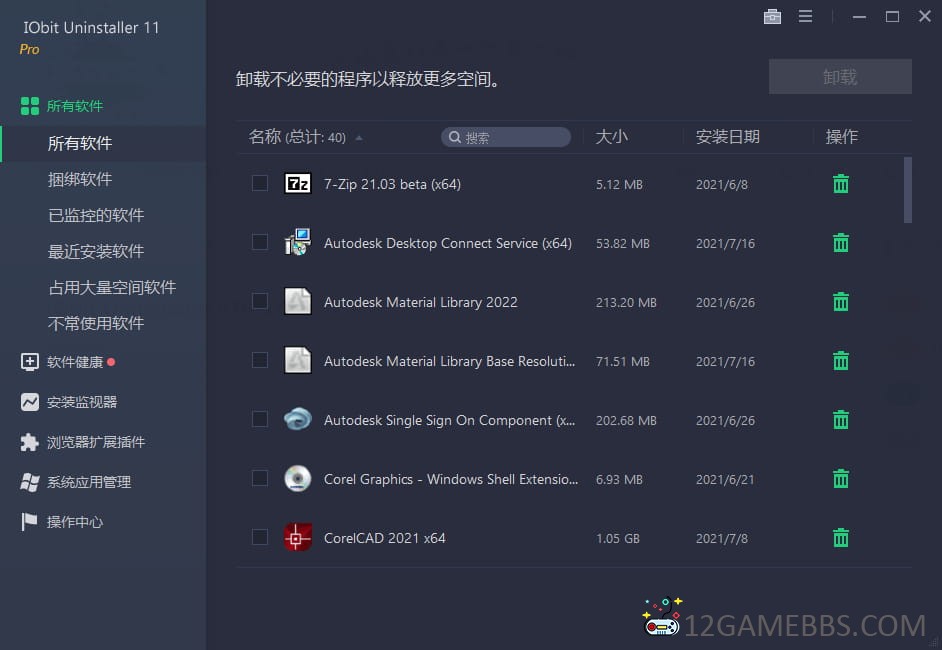Viewport: 942px width, 650px height.
Task: Open 浏览器扩展插件 section
Action: 96,443
